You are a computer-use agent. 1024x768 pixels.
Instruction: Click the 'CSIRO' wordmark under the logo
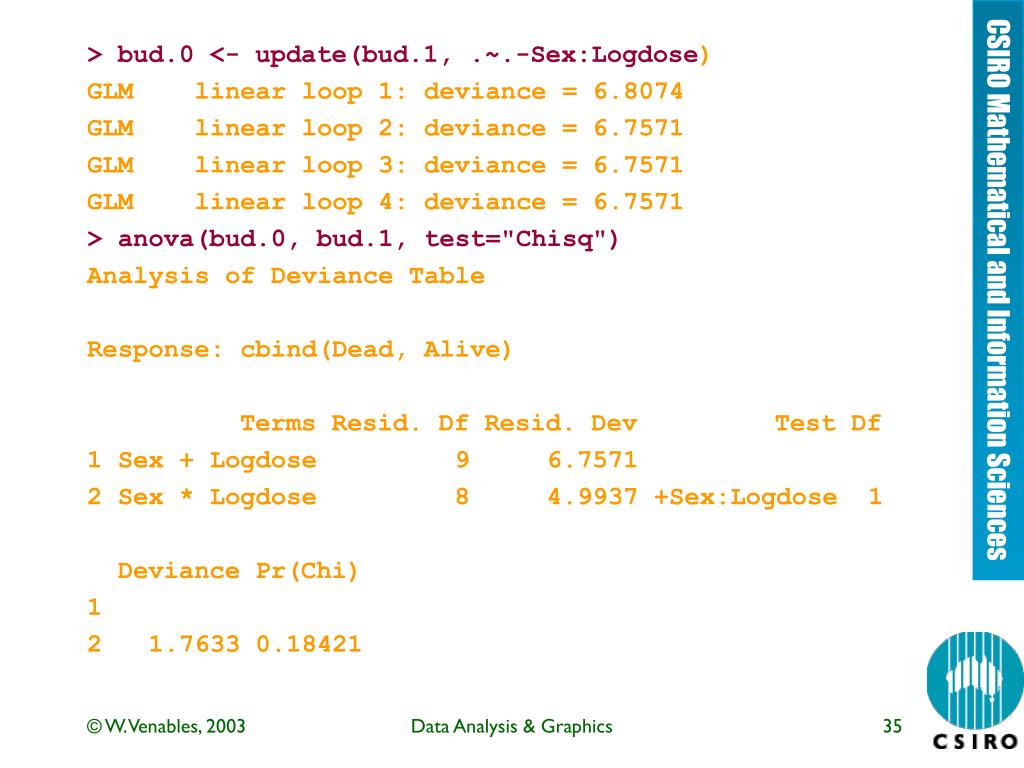point(976,743)
